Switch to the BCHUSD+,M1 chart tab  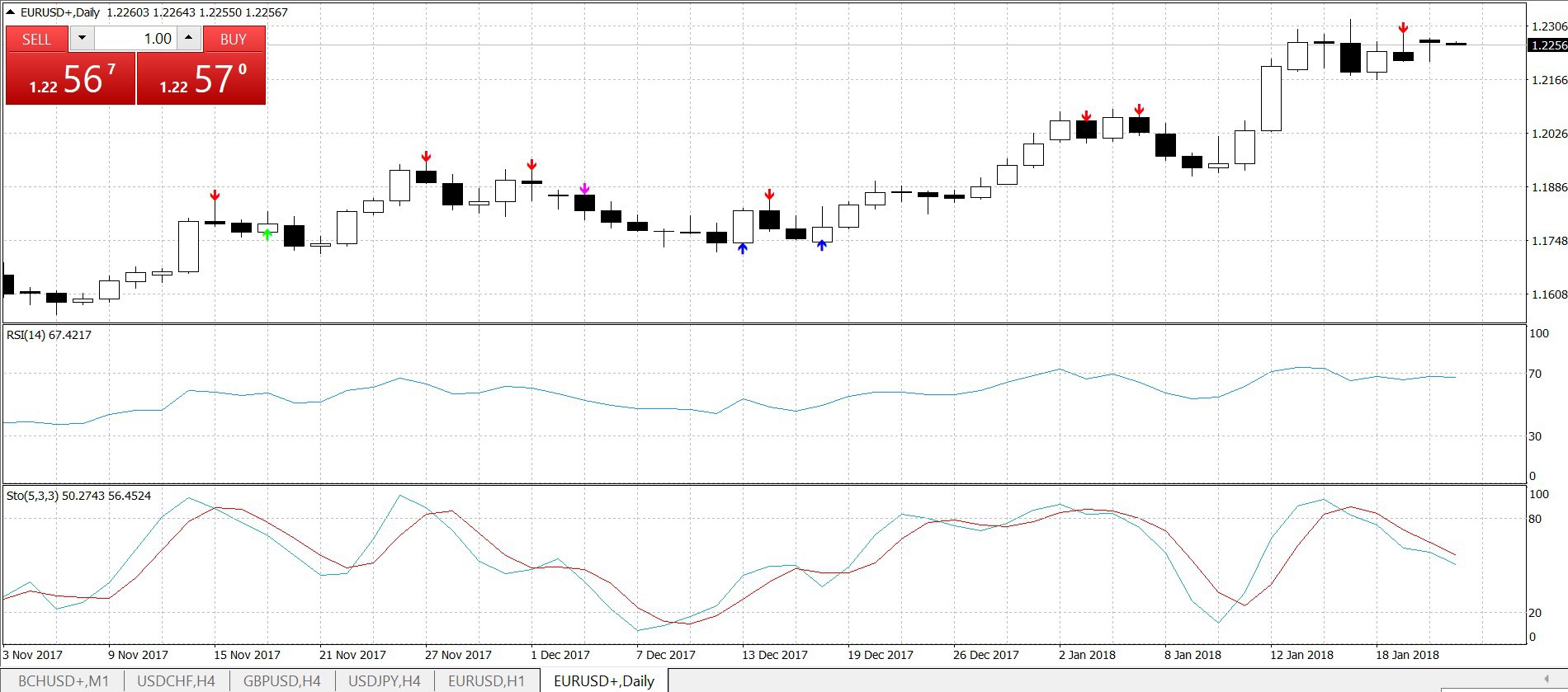tap(64, 681)
